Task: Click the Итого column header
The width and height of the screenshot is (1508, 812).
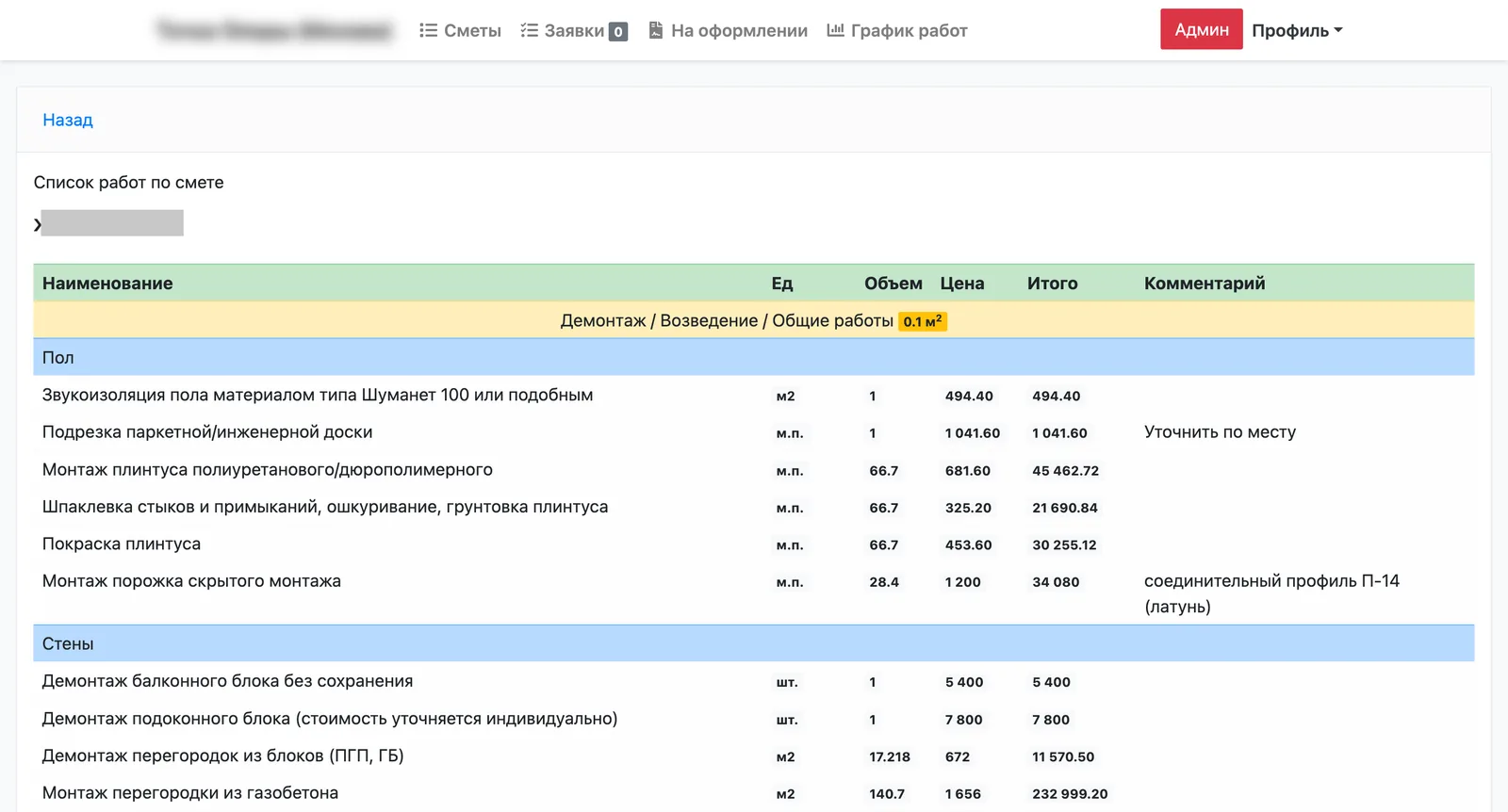Action: (1053, 284)
